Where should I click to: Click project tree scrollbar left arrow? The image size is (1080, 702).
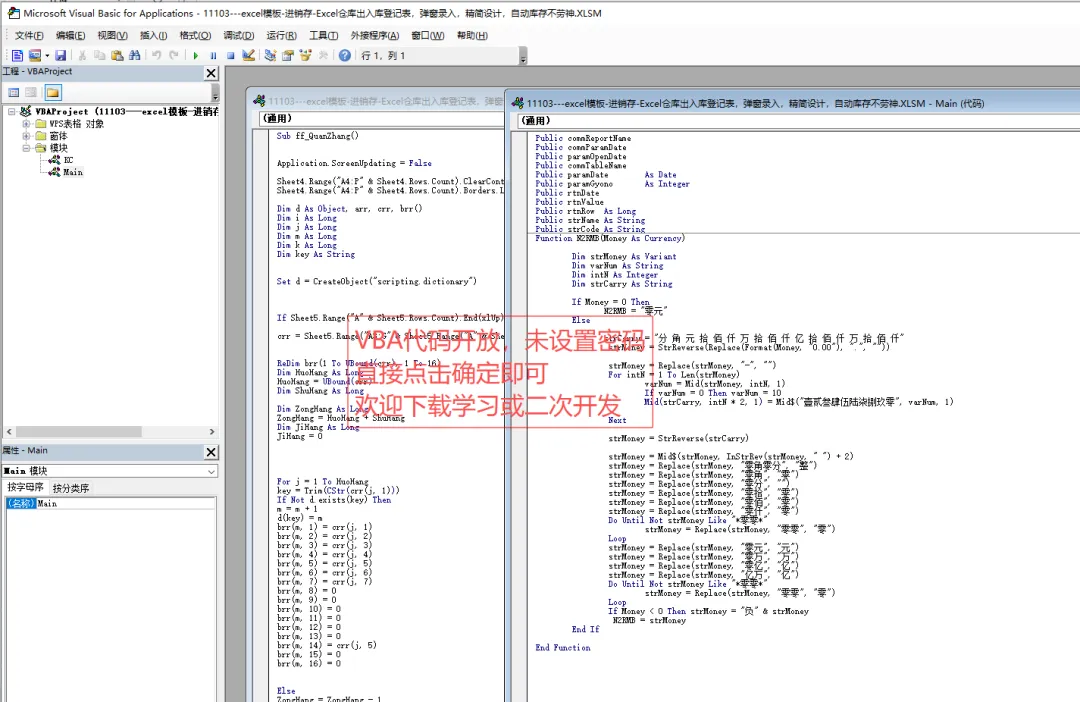coord(9,431)
